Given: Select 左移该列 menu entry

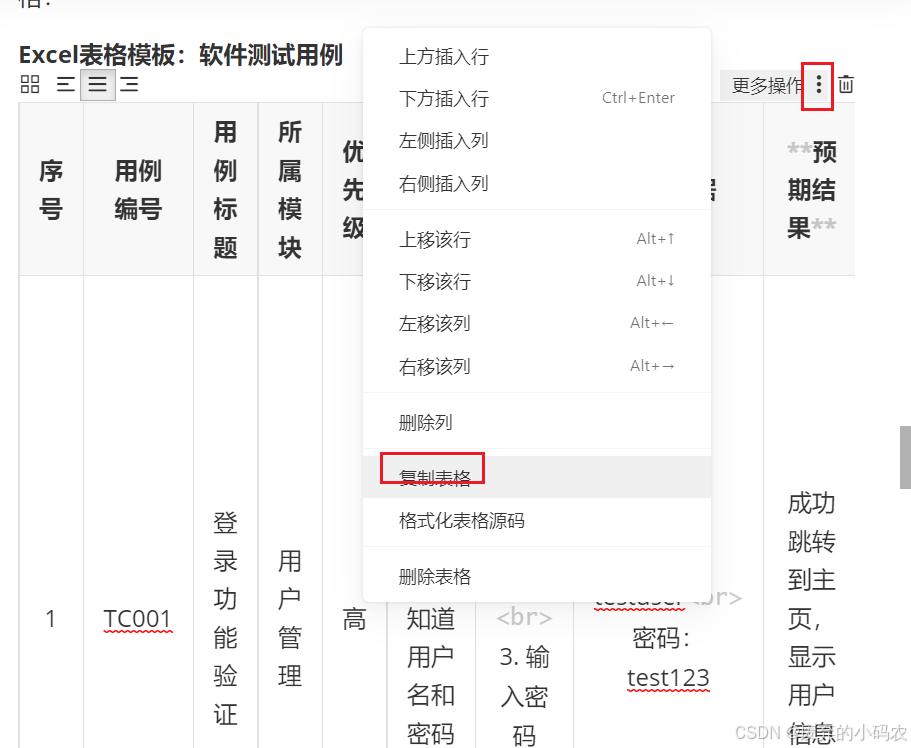Looking at the screenshot, I should coord(537,324).
